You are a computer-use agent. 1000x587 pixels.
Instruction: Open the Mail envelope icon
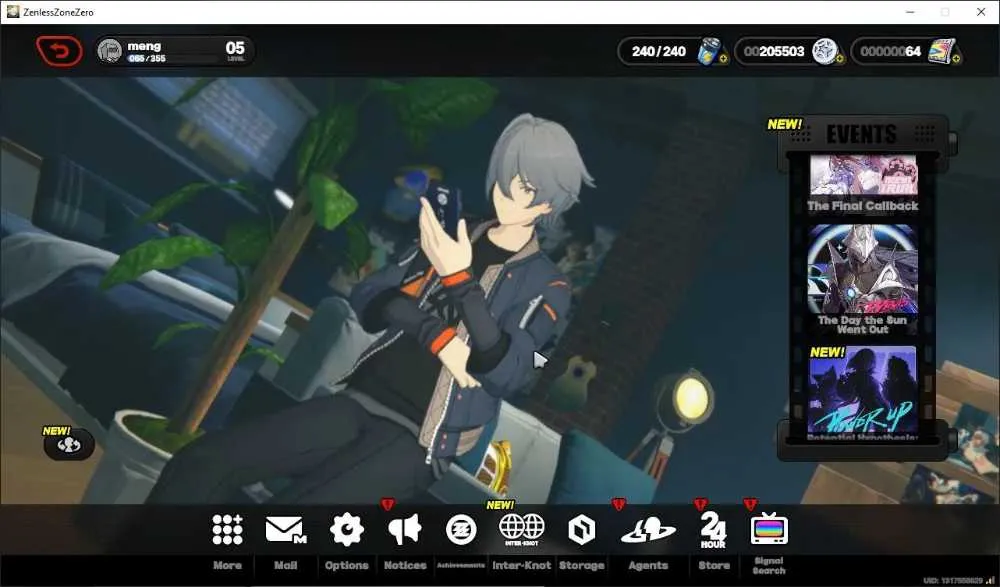[285, 530]
